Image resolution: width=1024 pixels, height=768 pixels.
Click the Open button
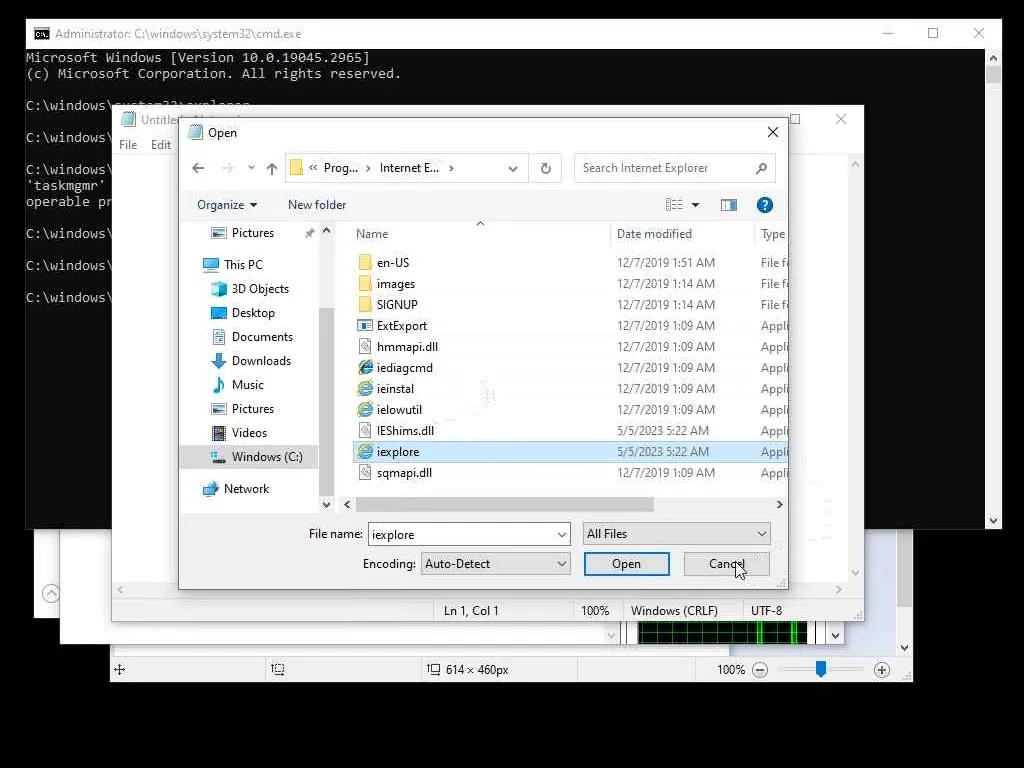pyautogui.click(x=626, y=564)
